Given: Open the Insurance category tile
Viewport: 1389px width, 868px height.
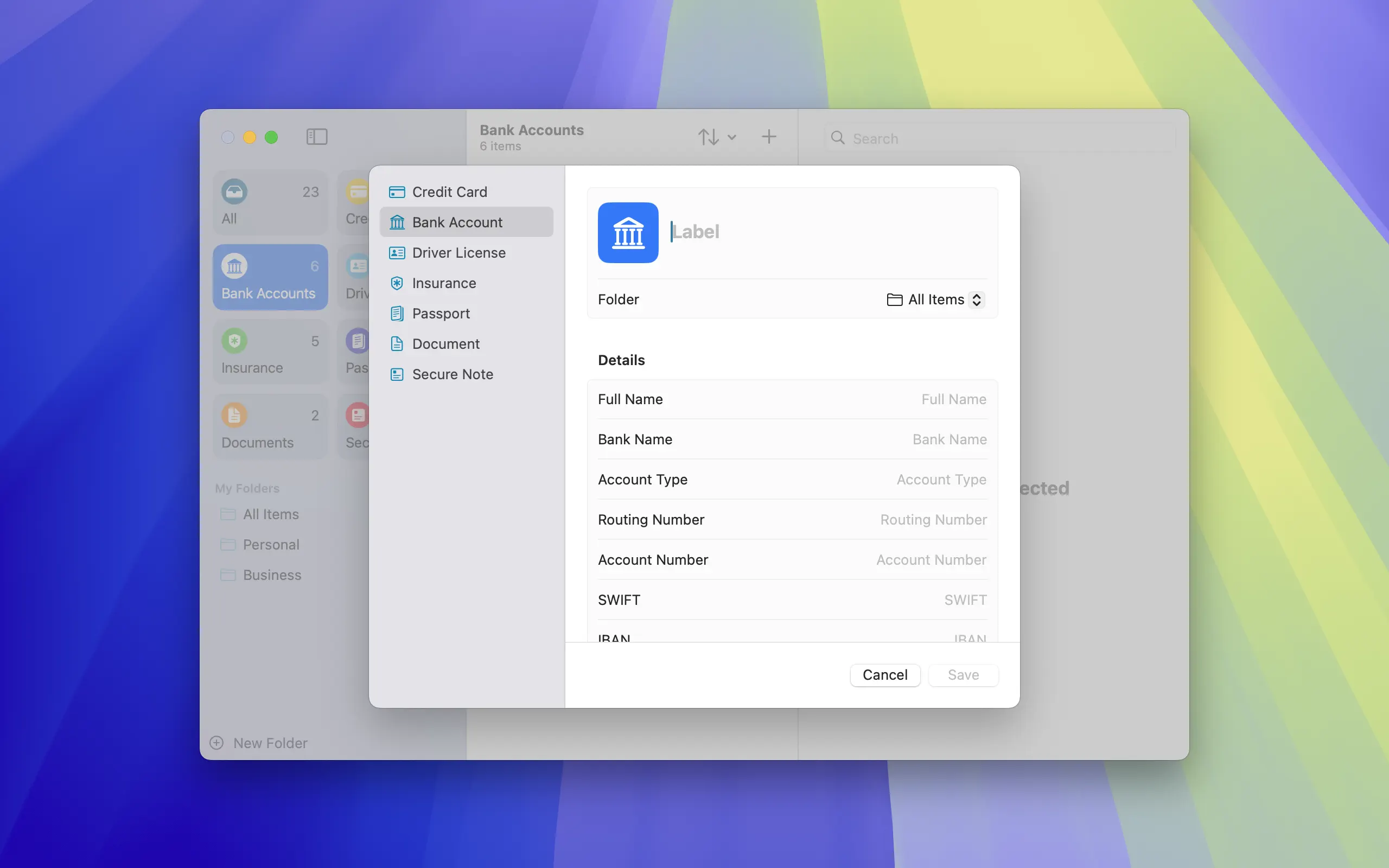Looking at the screenshot, I should click(x=270, y=353).
